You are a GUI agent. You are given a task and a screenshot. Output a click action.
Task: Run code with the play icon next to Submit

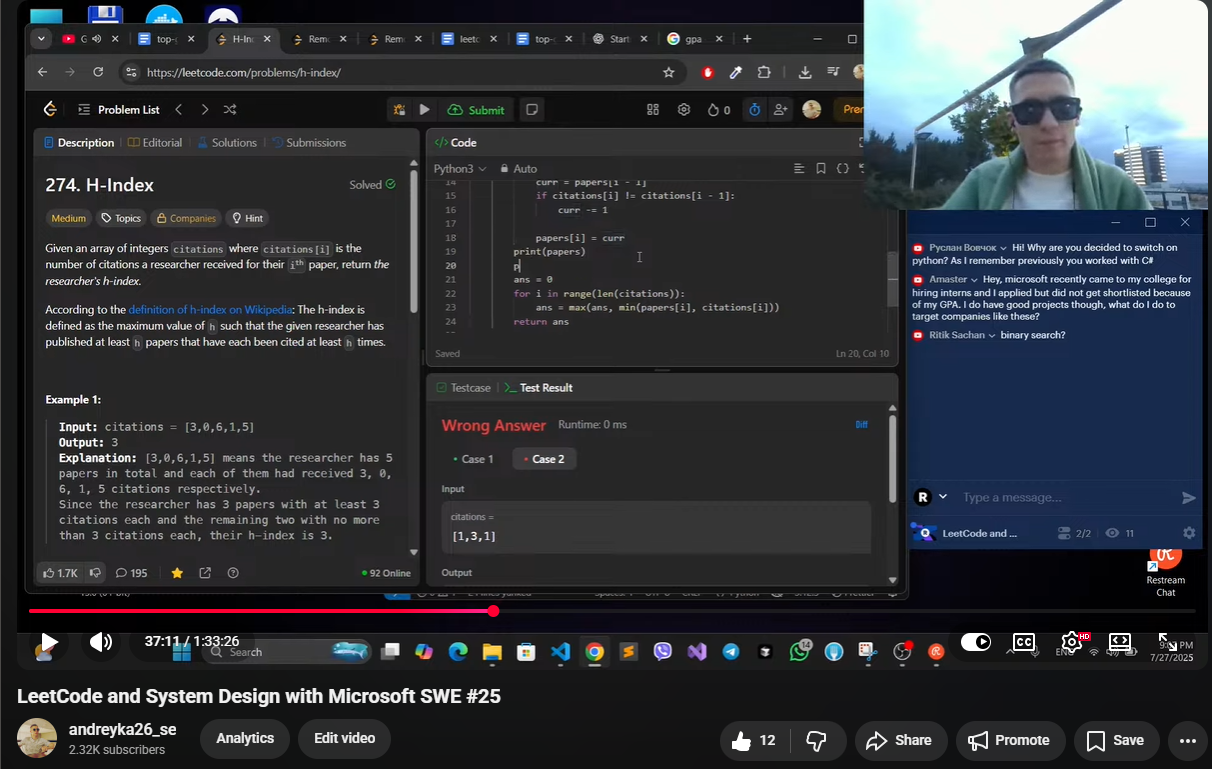click(x=424, y=110)
